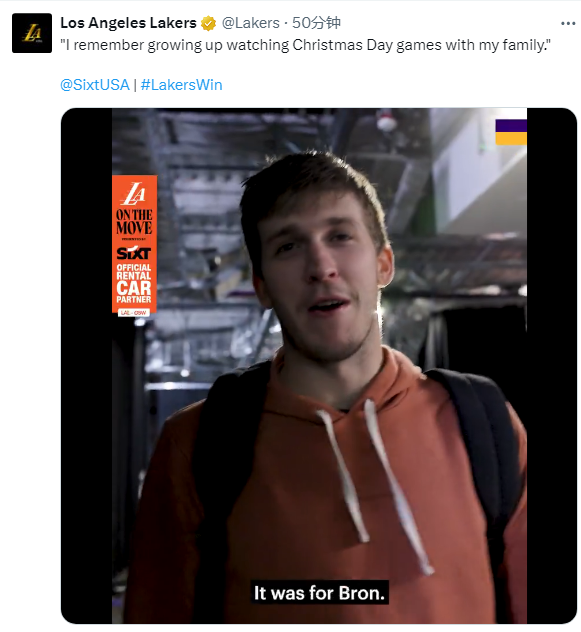Click the LAL-GSW label under the banner

(x=134, y=312)
